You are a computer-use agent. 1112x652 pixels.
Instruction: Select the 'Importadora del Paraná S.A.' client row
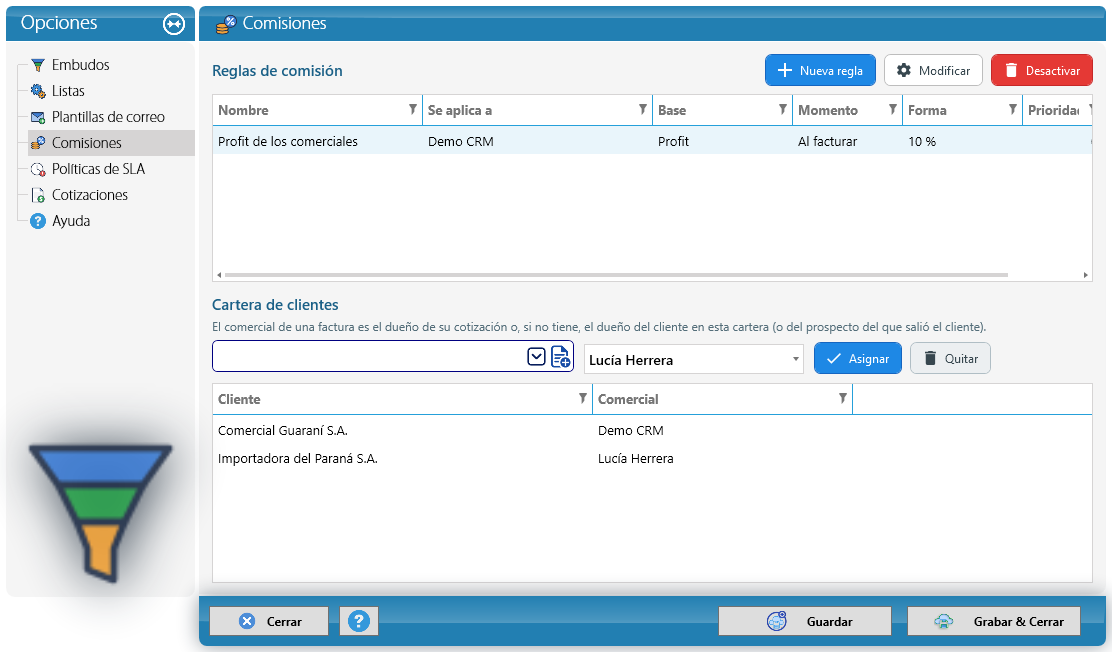[x=652, y=458]
